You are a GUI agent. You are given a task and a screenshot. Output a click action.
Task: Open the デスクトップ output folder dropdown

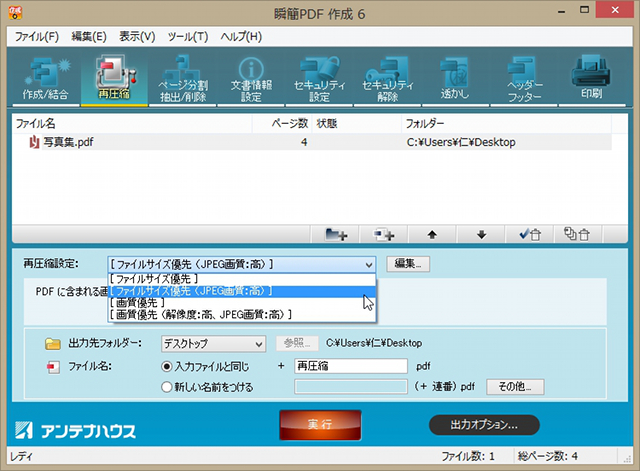pos(213,344)
